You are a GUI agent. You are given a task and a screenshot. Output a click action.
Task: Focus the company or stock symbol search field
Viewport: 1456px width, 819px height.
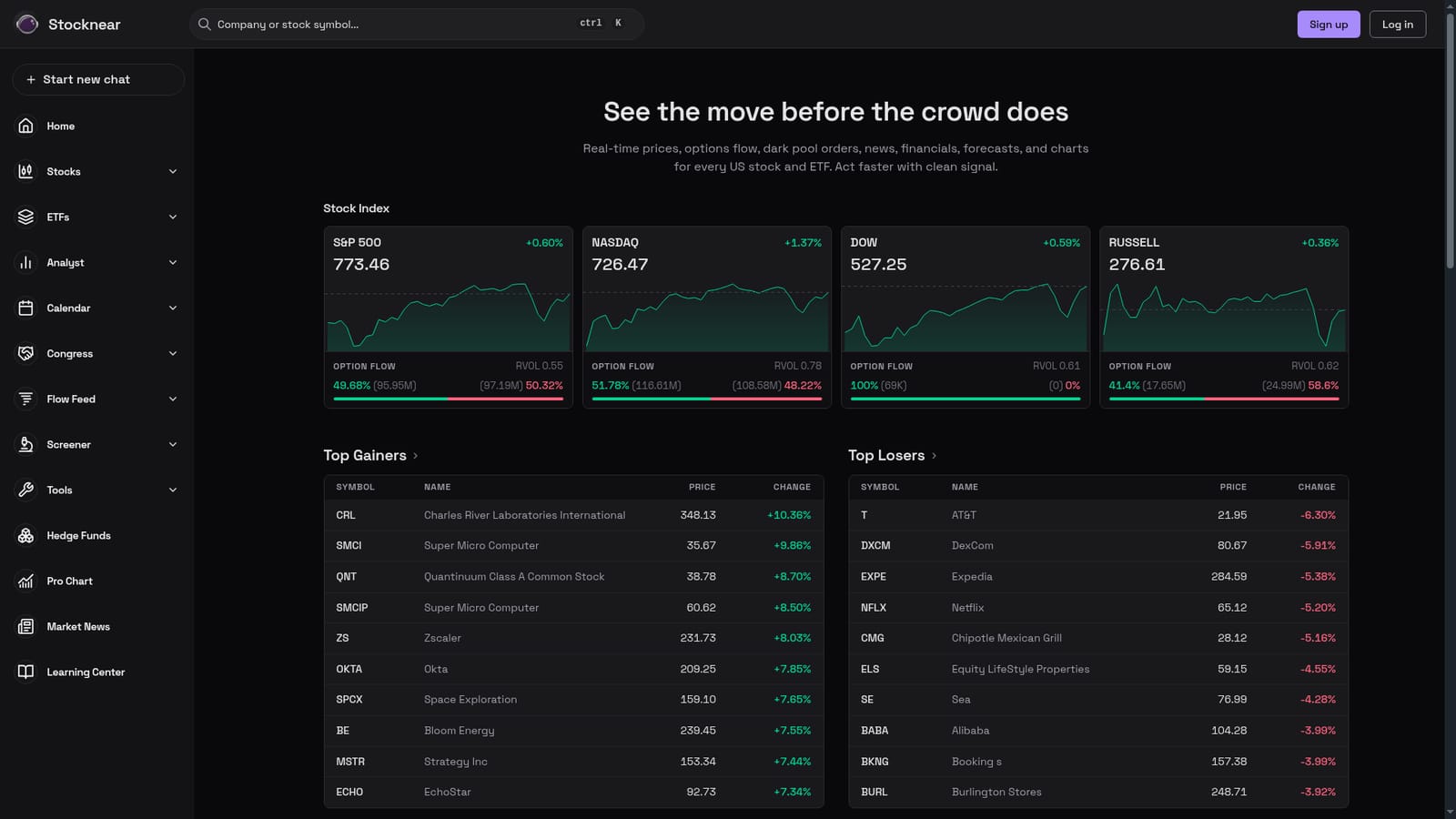click(417, 25)
